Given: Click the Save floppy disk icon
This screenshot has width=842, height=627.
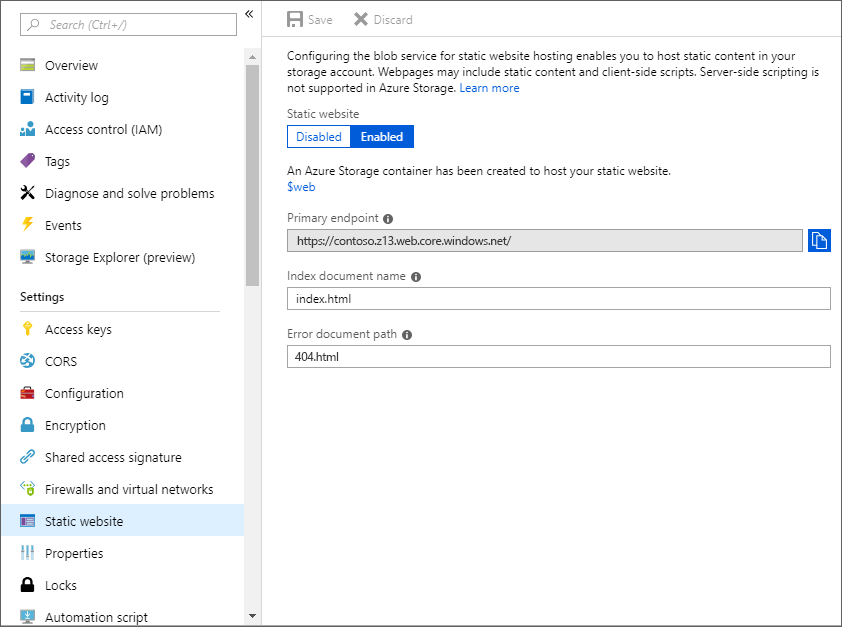Looking at the screenshot, I should (295, 19).
